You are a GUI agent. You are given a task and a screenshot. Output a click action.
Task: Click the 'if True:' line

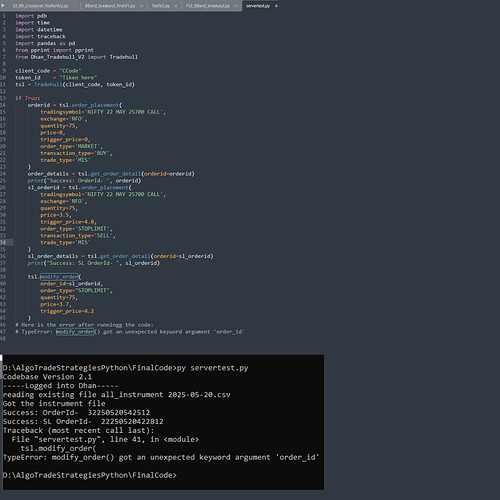click(28, 98)
